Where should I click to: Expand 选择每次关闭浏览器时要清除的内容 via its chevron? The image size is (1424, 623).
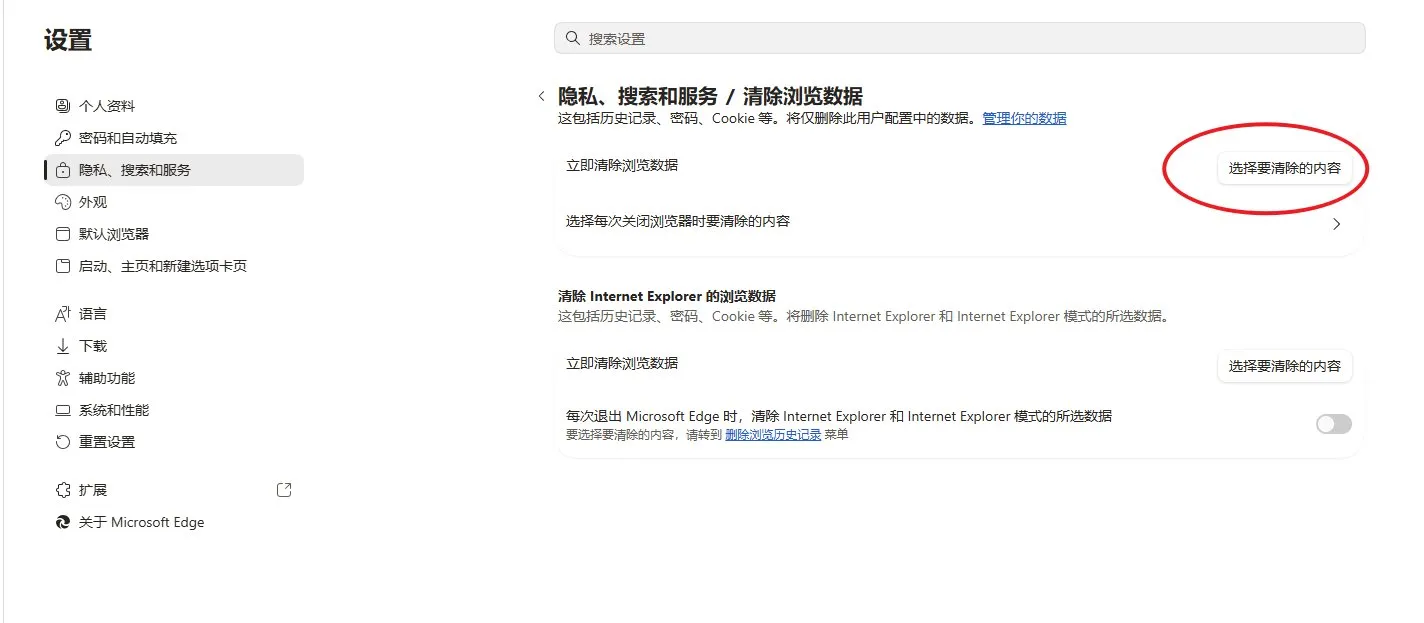1337,224
